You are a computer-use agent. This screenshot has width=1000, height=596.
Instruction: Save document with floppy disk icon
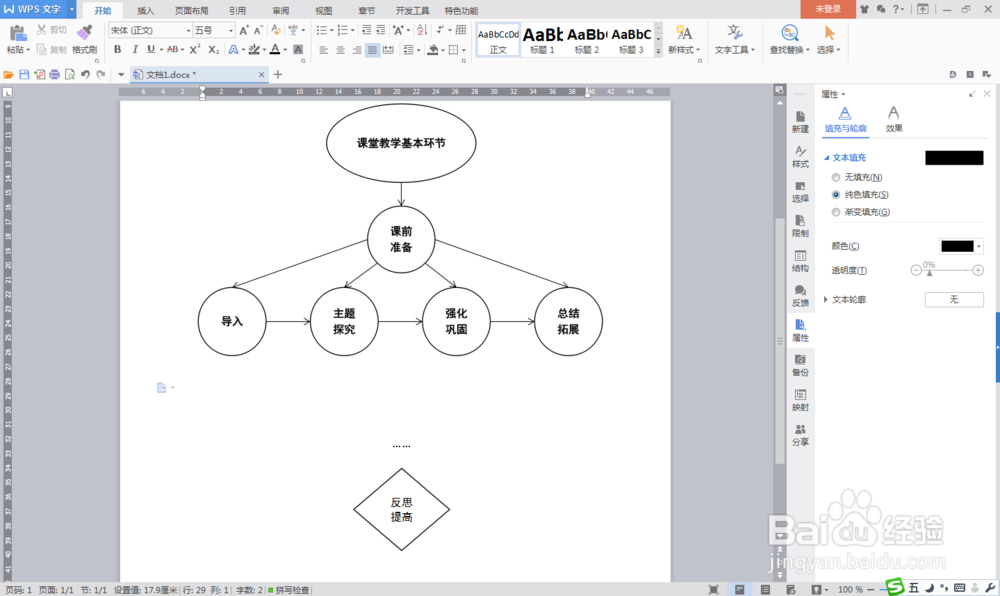24,75
